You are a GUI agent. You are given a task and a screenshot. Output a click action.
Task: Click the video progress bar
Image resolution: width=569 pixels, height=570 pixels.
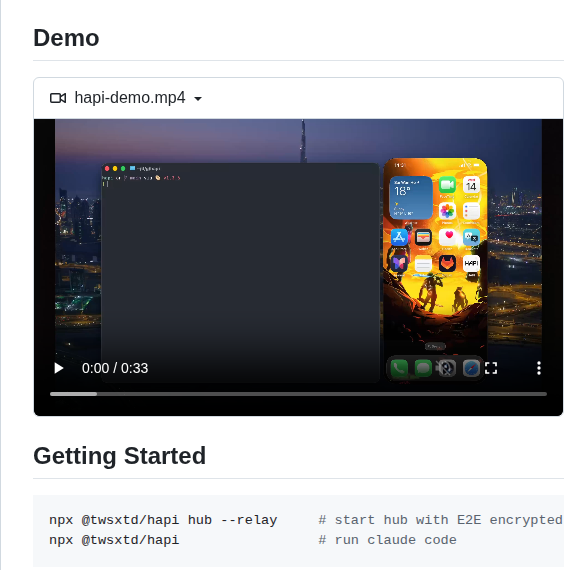[298, 394]
